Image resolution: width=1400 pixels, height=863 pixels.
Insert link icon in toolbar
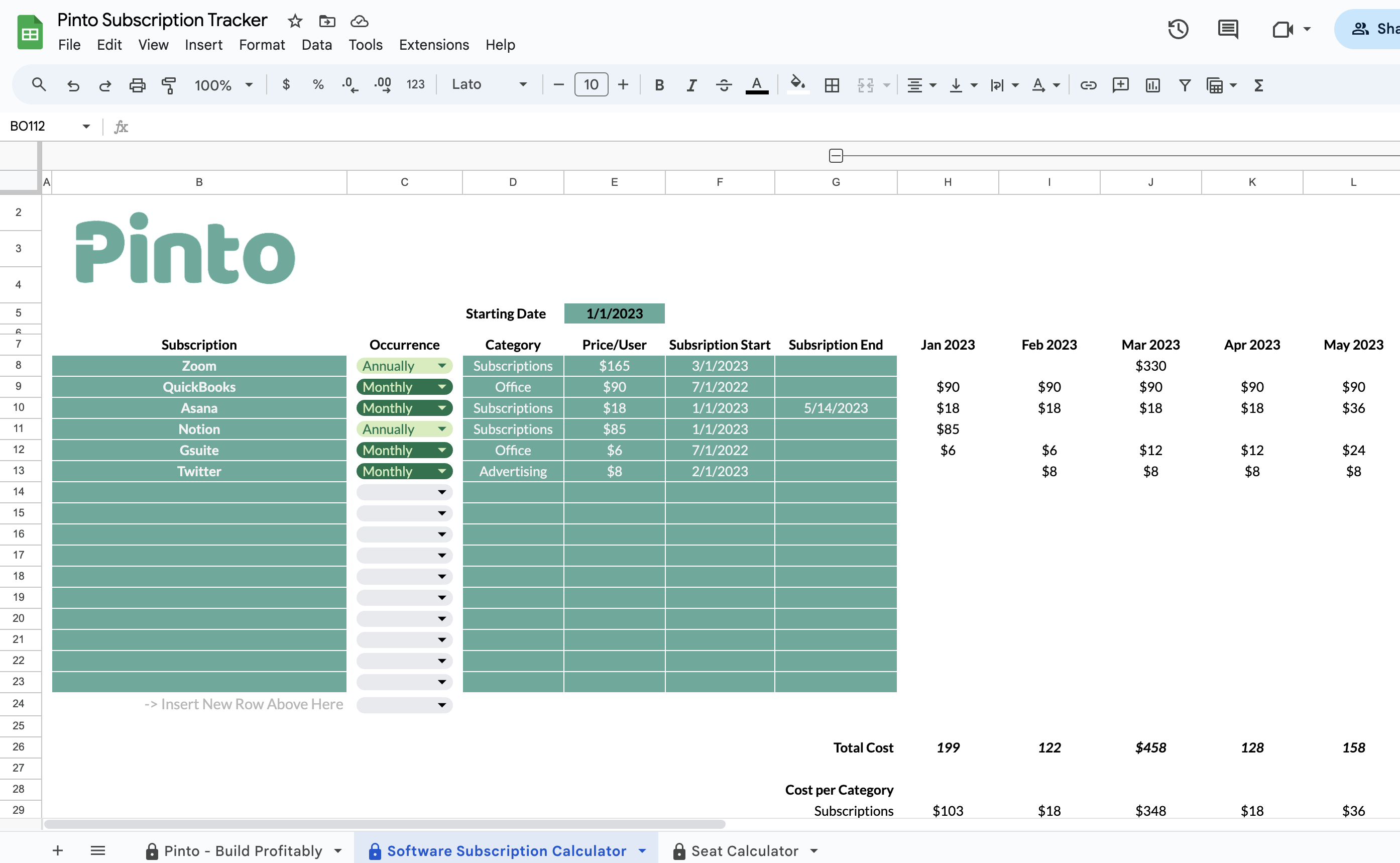point(1088,85)
